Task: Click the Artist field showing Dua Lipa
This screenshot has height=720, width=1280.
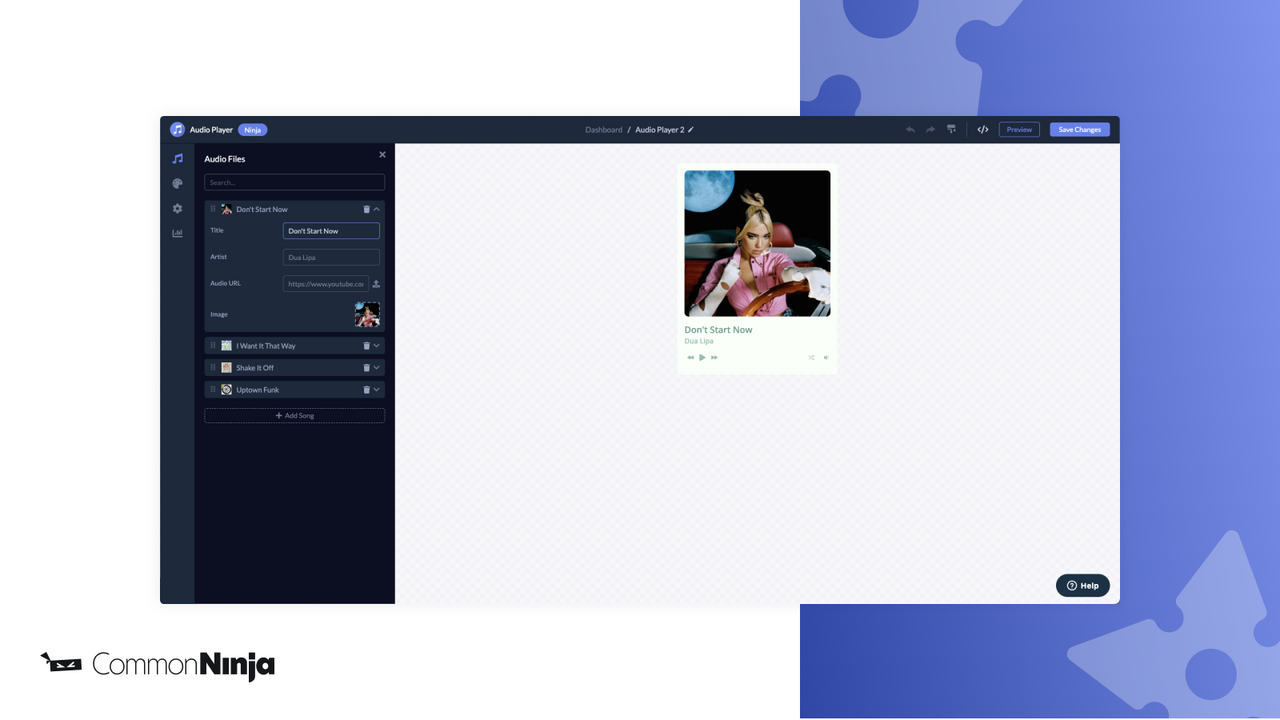Action: click(x=331, y=257)
